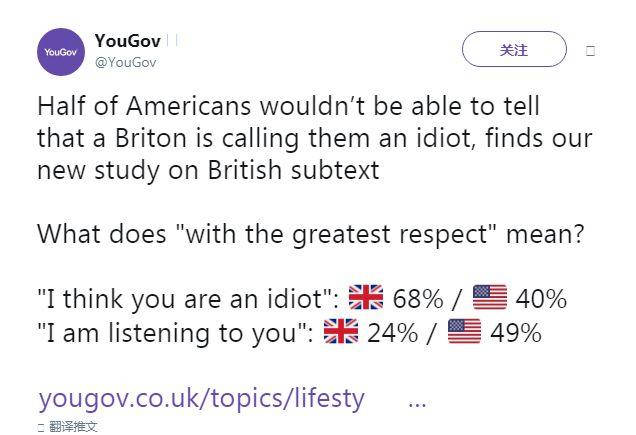636x435 pixels.
Task: Click the verified badge beside the YouGov name
Action: coord(170,41)
